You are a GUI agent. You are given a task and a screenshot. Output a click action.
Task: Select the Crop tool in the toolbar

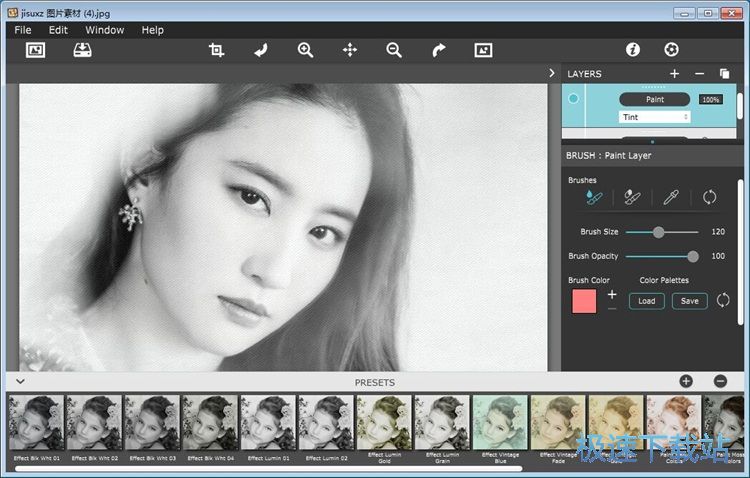tap(216, 50)
